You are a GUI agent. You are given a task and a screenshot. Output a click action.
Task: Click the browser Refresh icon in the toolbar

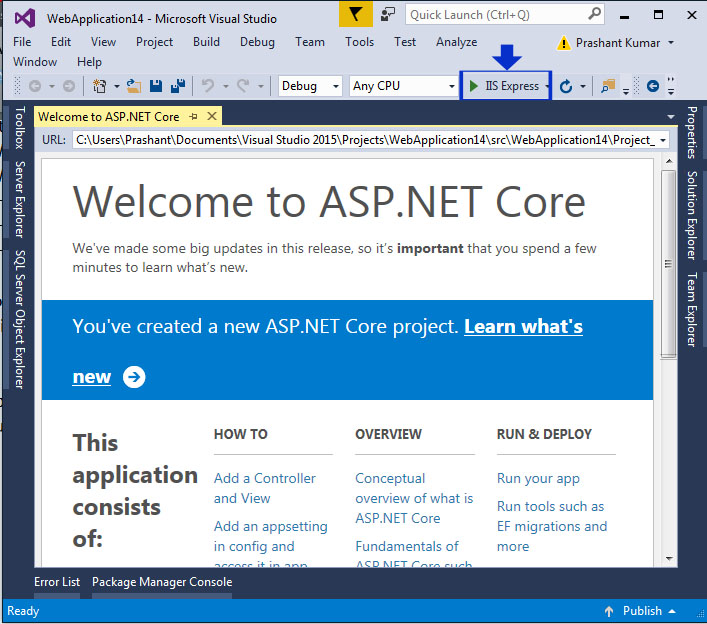566,86
